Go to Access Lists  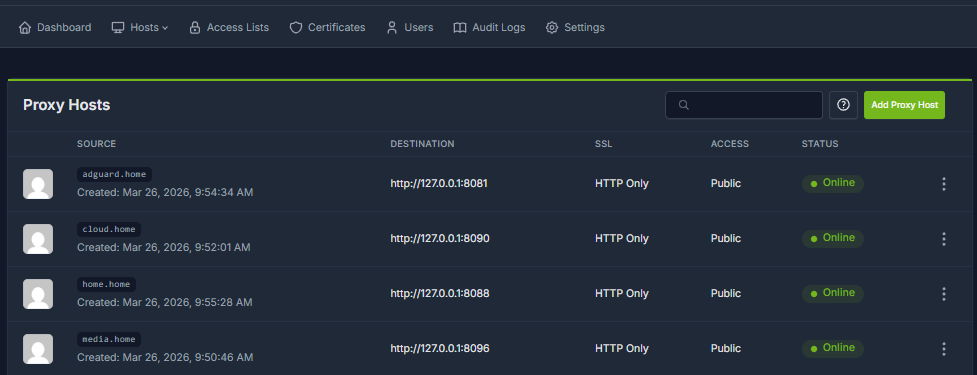(x=229, y=27)
